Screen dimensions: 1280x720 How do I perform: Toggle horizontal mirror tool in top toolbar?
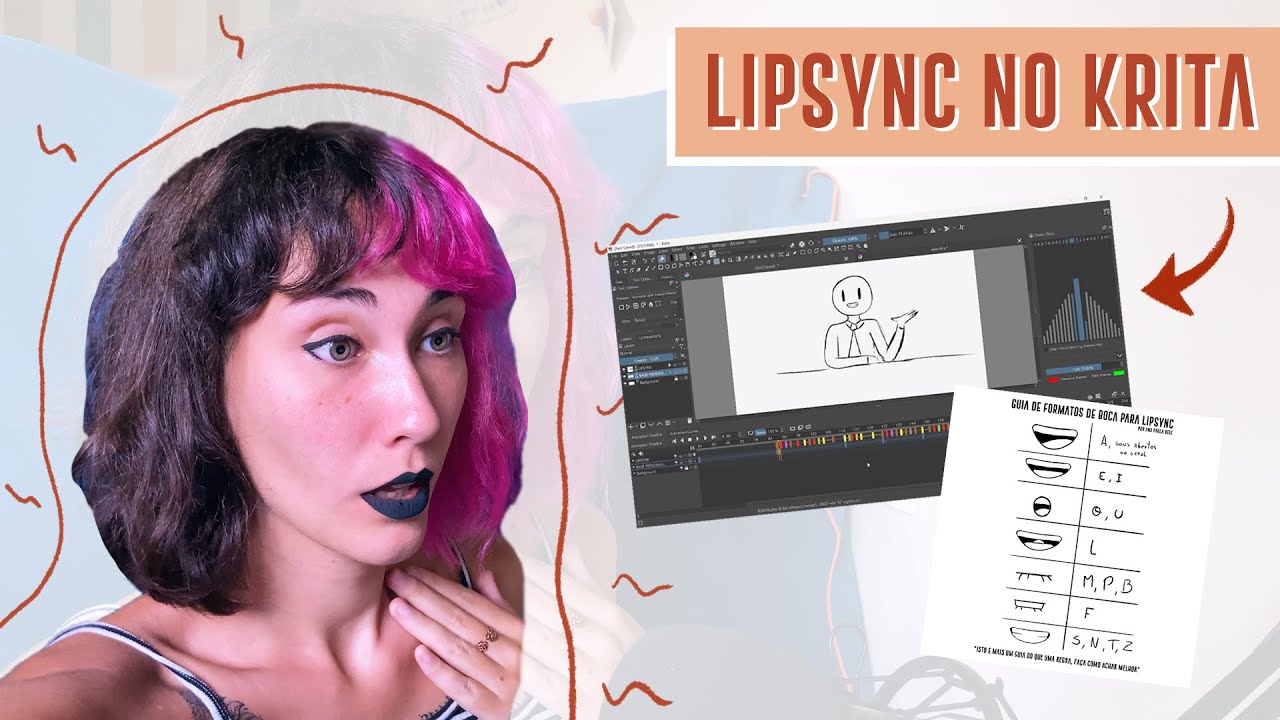pyautogui.click(x=933, y=230)
